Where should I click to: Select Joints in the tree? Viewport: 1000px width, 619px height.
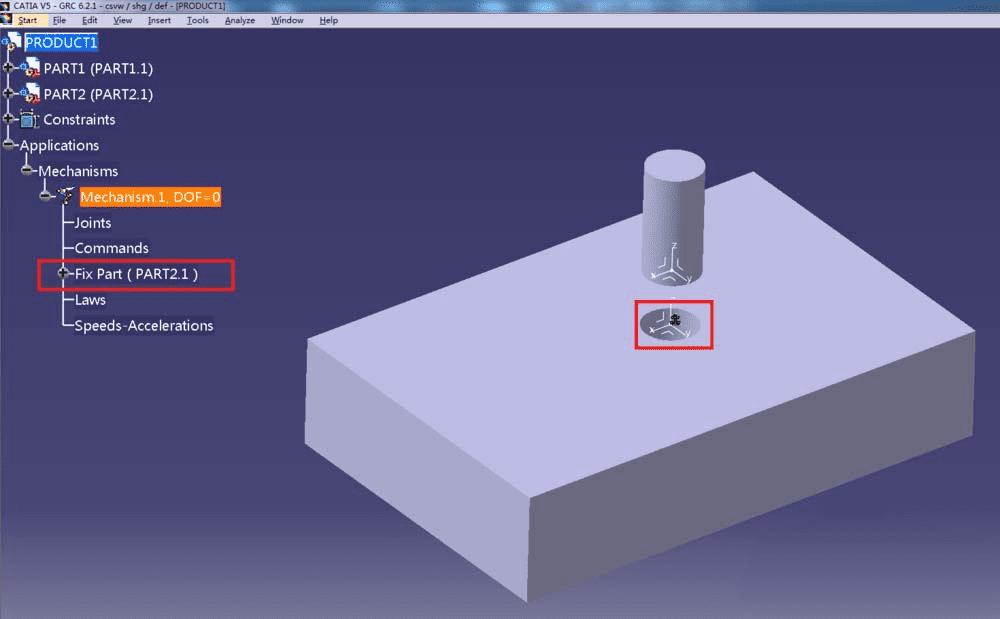pos(93,223)
